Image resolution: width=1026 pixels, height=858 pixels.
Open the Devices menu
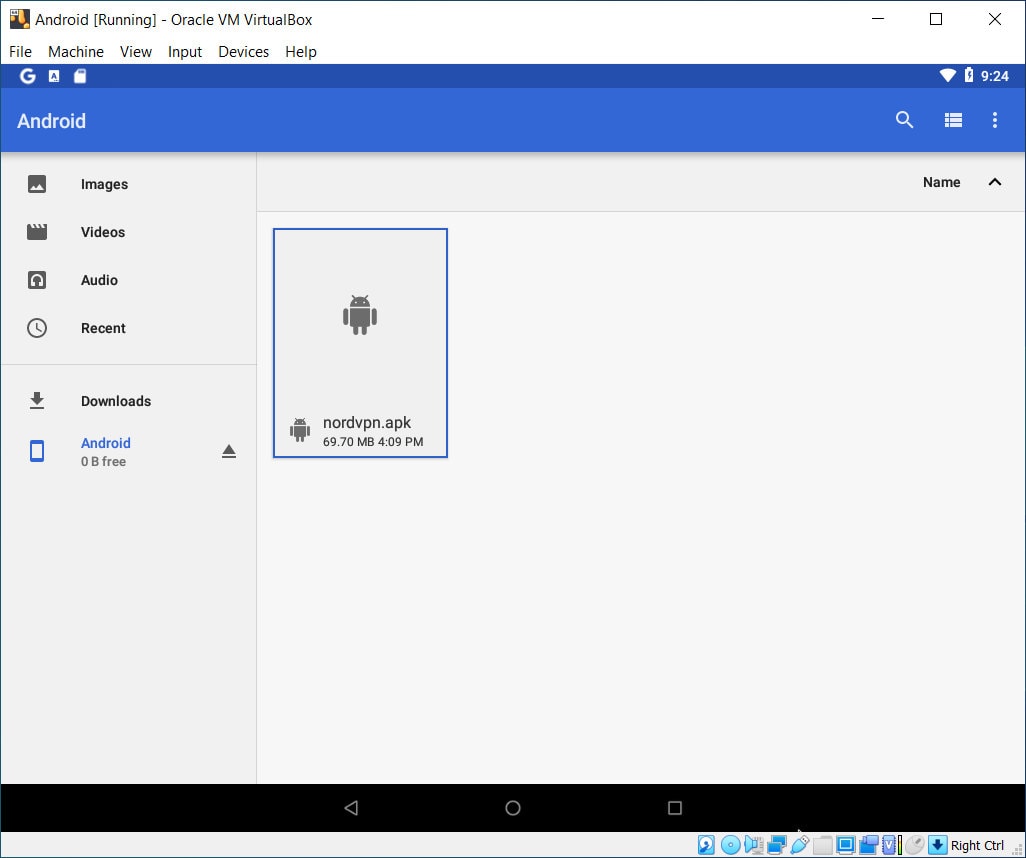(243, 52)
